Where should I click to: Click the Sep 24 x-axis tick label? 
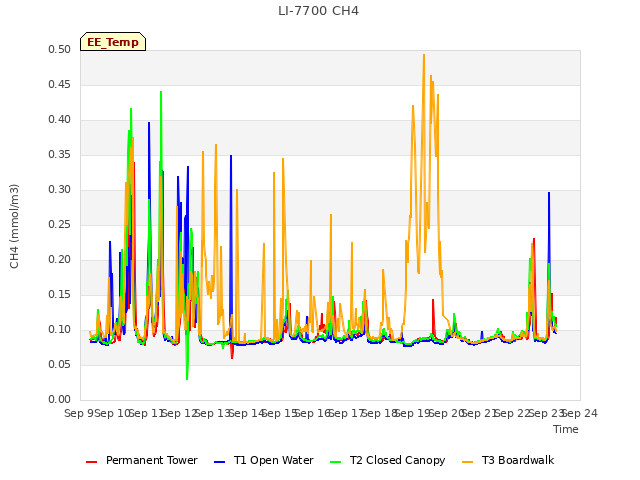pyautogui.click(x=580, y=413)
